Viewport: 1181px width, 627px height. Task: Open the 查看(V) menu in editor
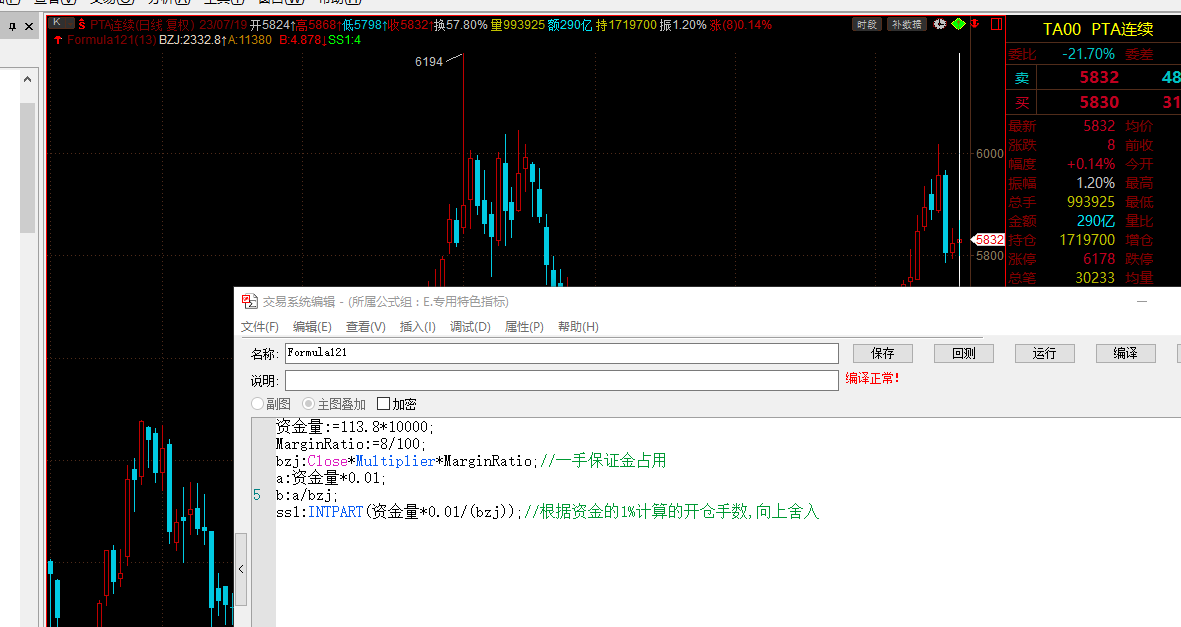[365, 326]
